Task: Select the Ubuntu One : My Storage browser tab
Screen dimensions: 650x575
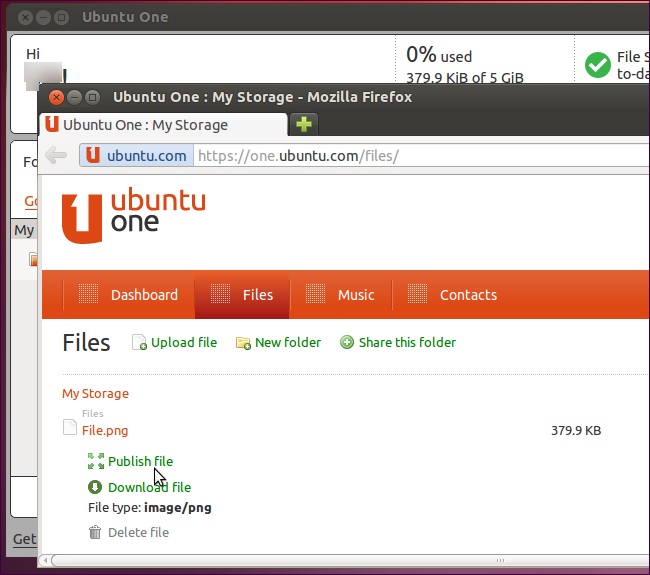Action: (163, 124)
